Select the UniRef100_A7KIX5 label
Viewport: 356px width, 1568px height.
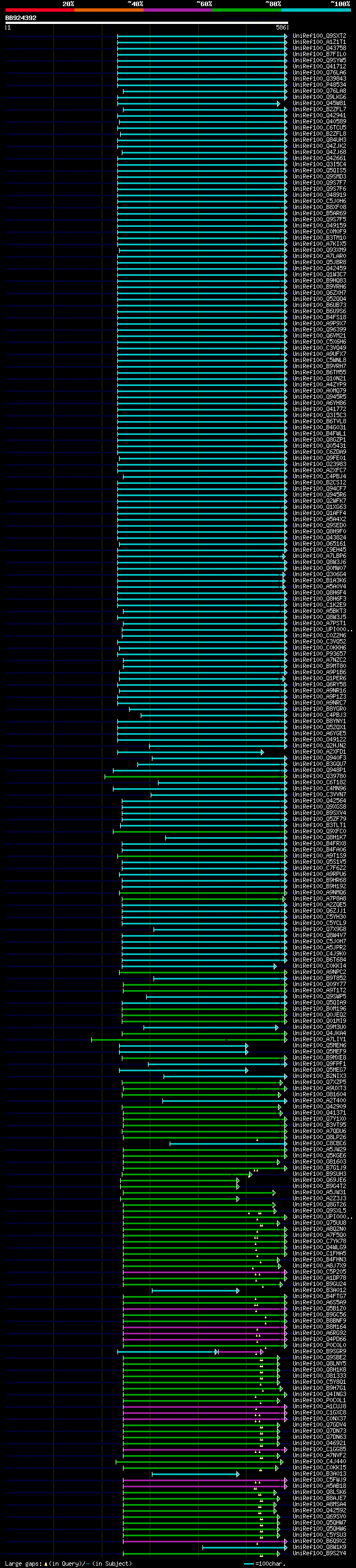319,244
